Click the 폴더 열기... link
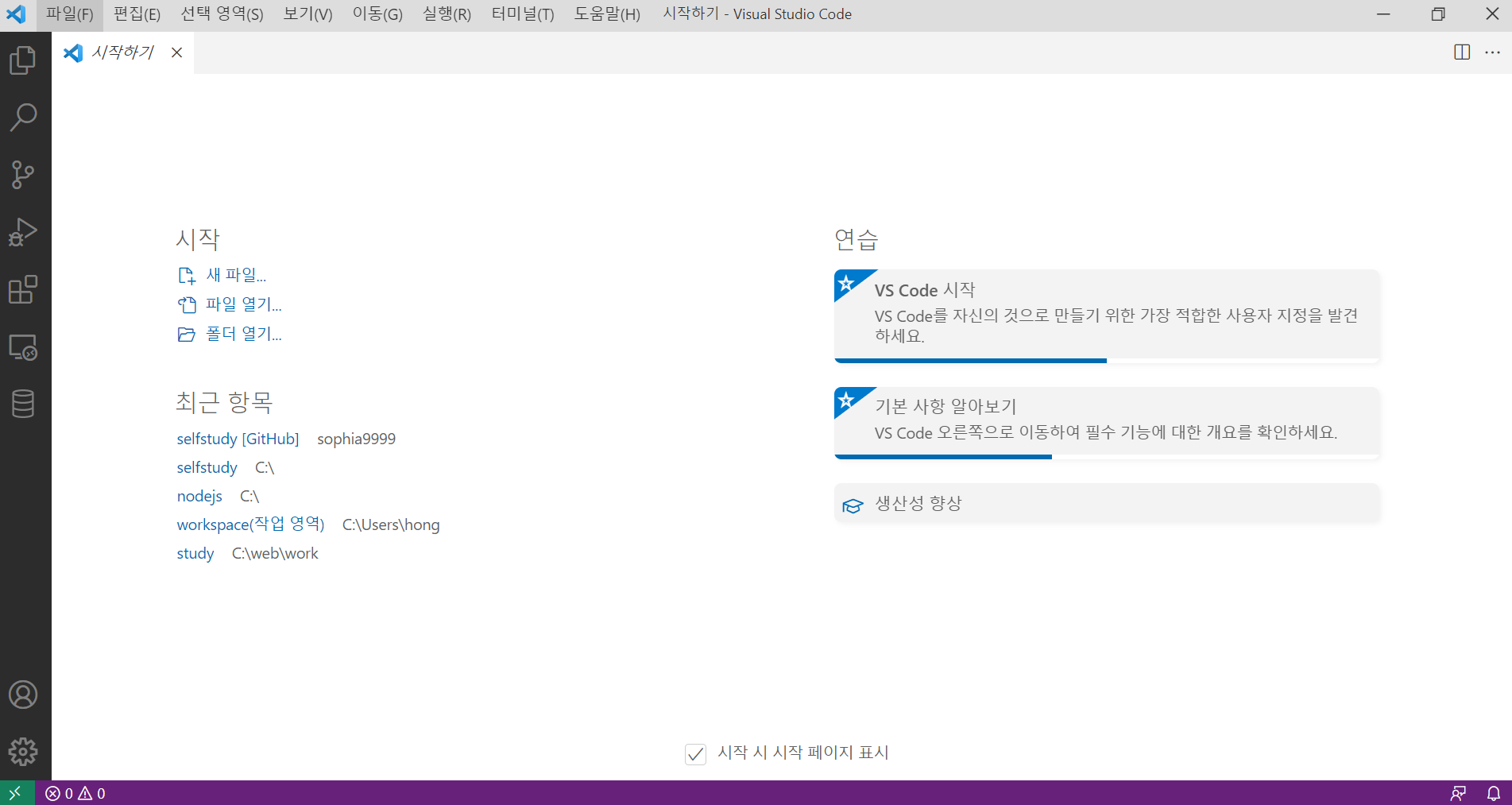This screenshot has width=1512, height=805. click(230, 334)
